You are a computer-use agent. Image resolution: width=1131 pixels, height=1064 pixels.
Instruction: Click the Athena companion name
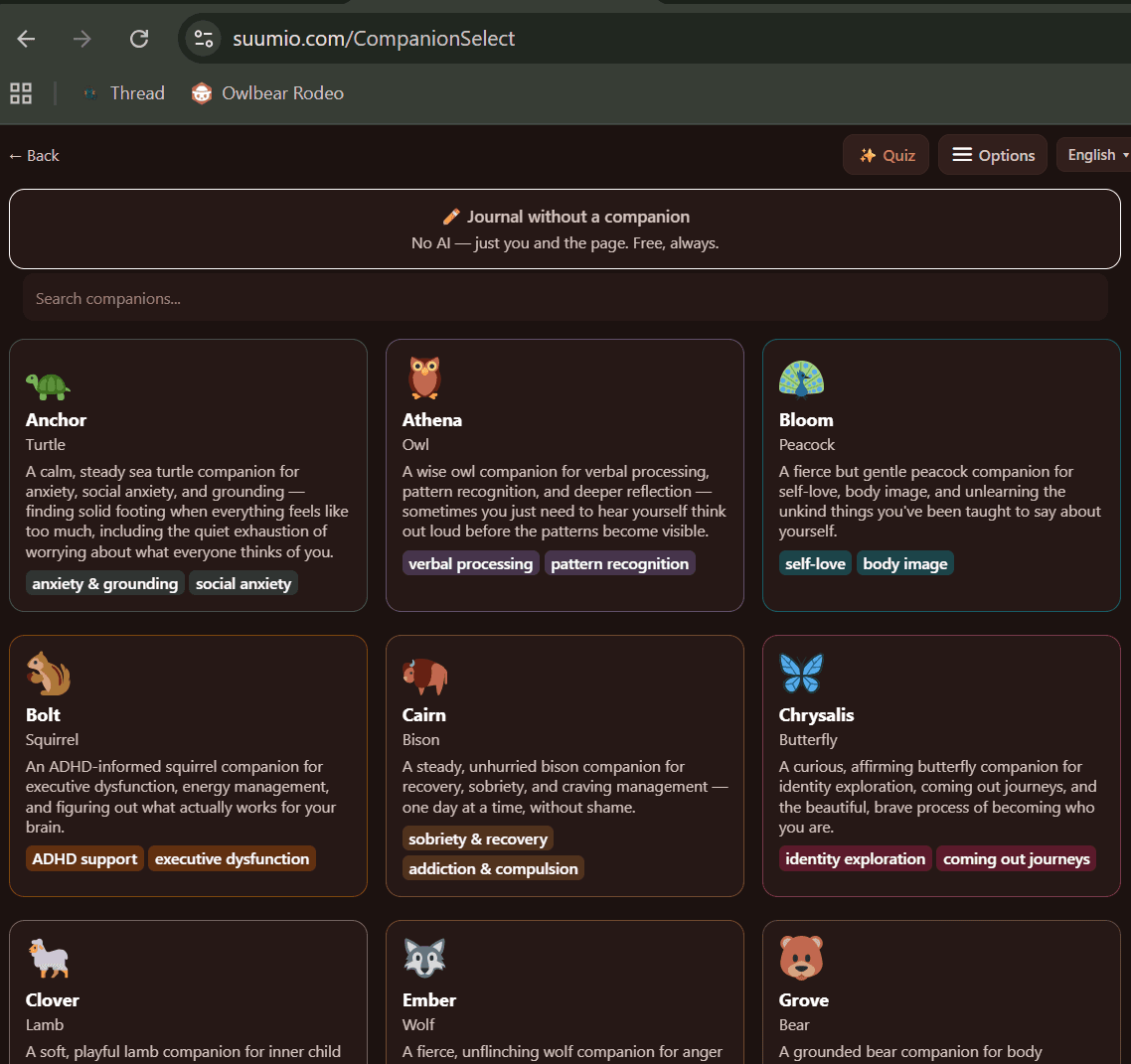(432, 420)
